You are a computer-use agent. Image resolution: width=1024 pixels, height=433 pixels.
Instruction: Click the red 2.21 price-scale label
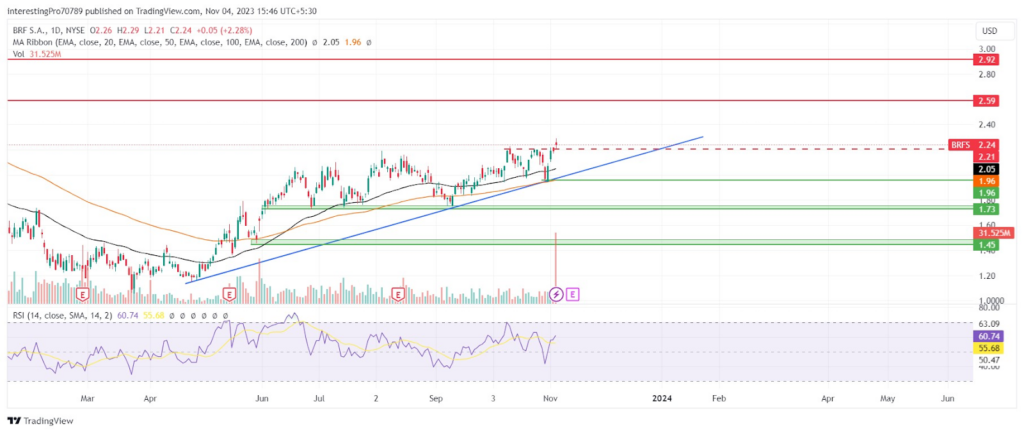tap(985, 157)
